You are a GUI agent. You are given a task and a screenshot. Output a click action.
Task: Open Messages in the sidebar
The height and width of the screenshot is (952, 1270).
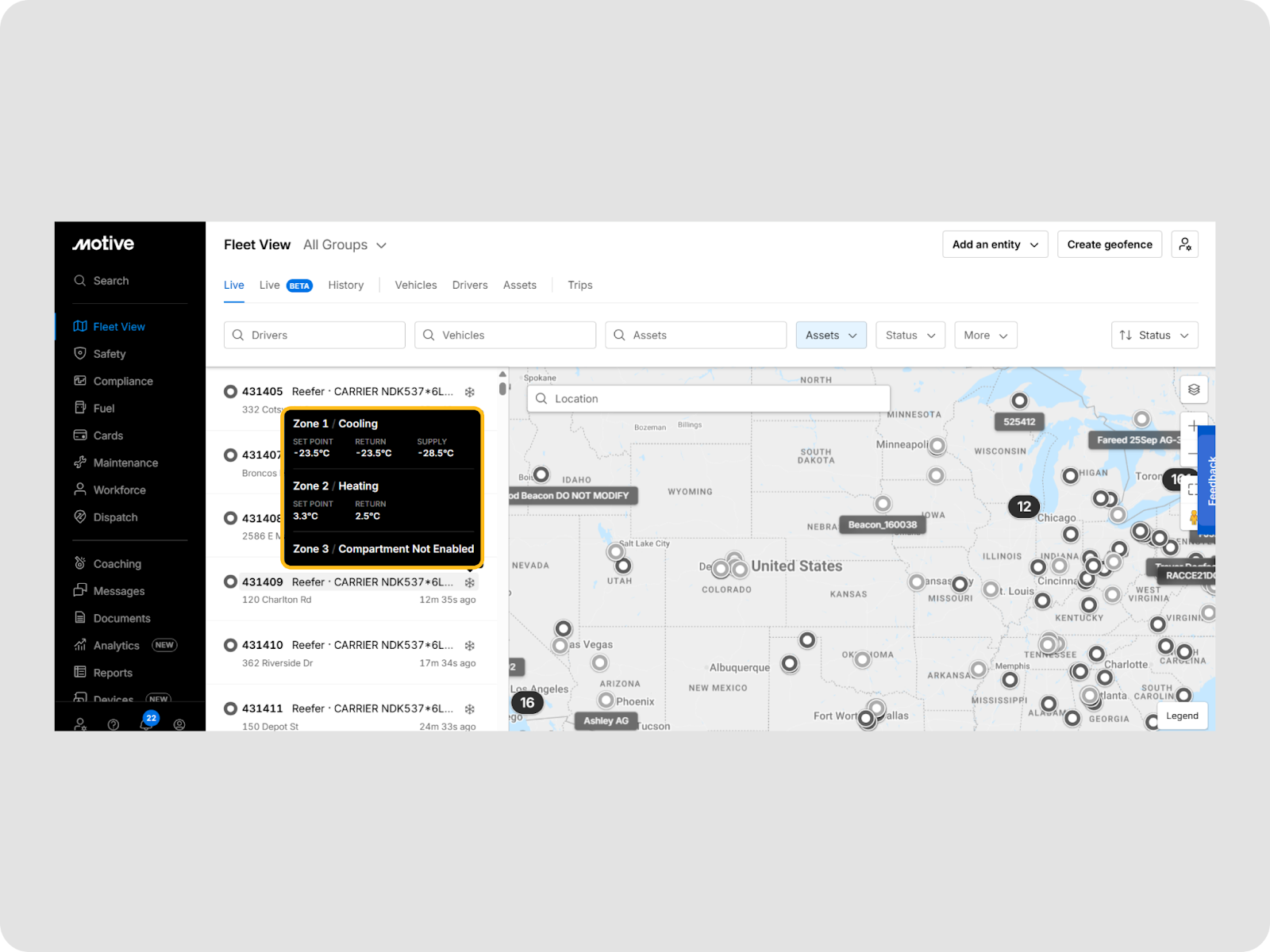[119, 591]
